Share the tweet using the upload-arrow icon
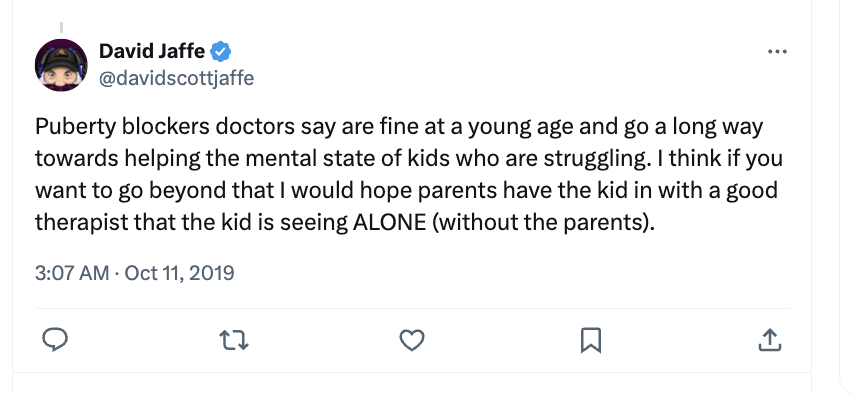Image resolution: width=852 pixels, height=394 pixels. tap(769, 340)
